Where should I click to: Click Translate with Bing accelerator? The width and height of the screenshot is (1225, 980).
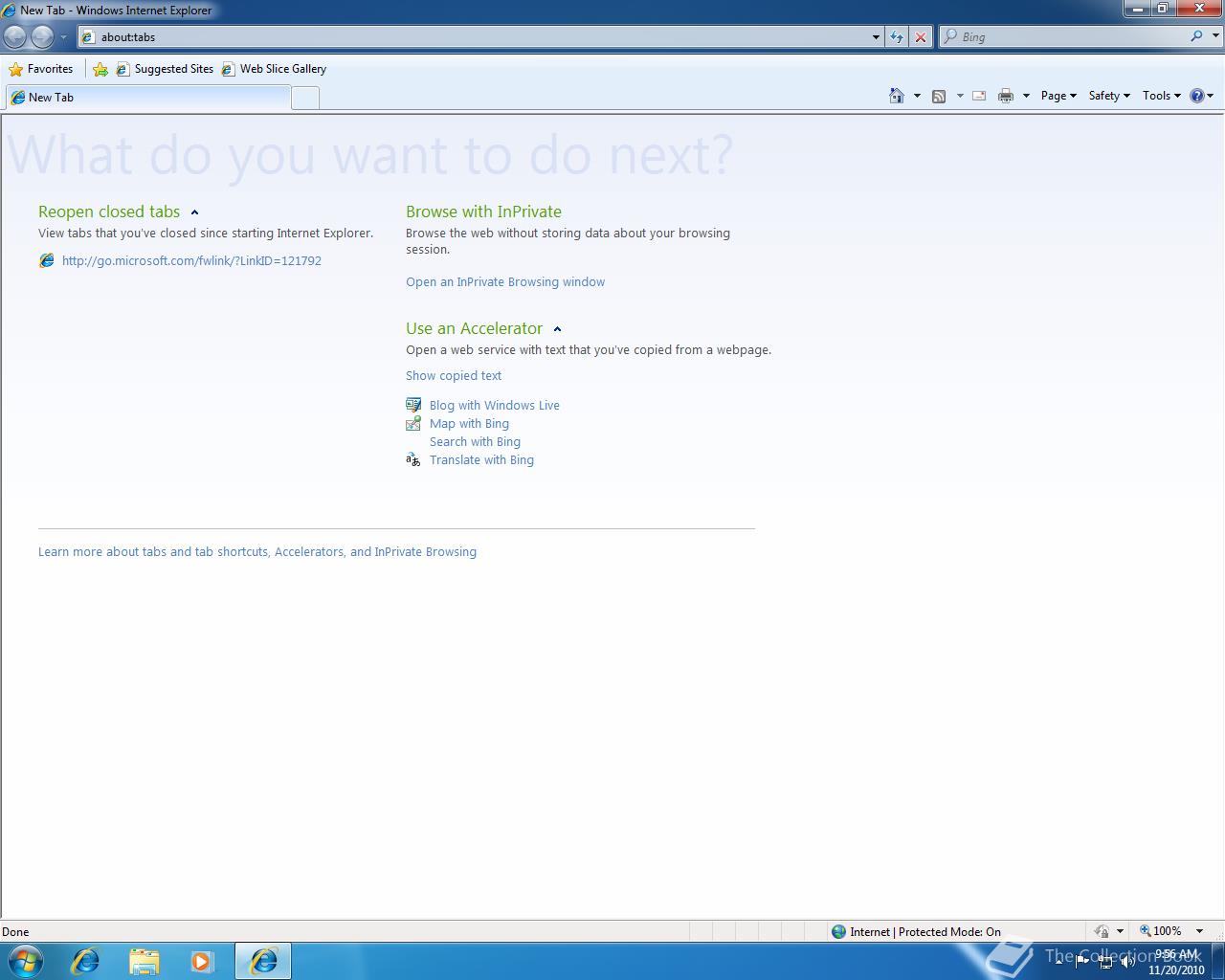pos(481,459)
